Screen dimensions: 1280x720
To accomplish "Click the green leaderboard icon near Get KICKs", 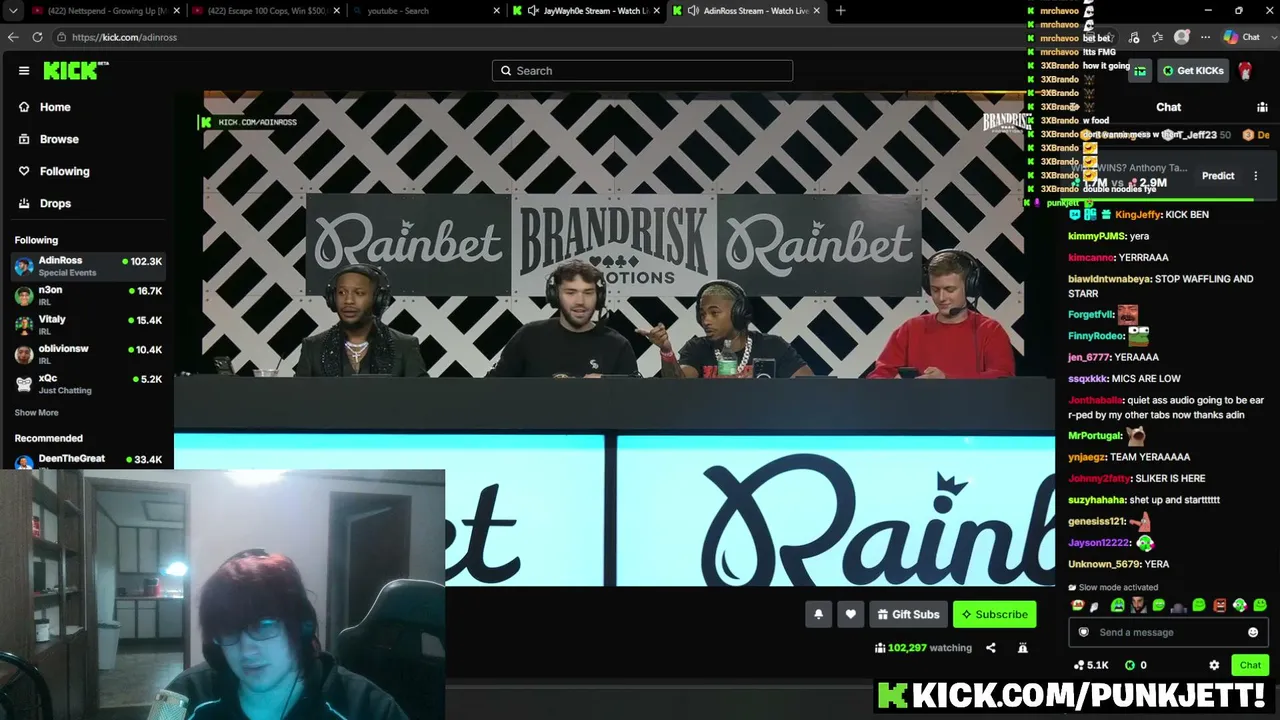I will 1140,71.
